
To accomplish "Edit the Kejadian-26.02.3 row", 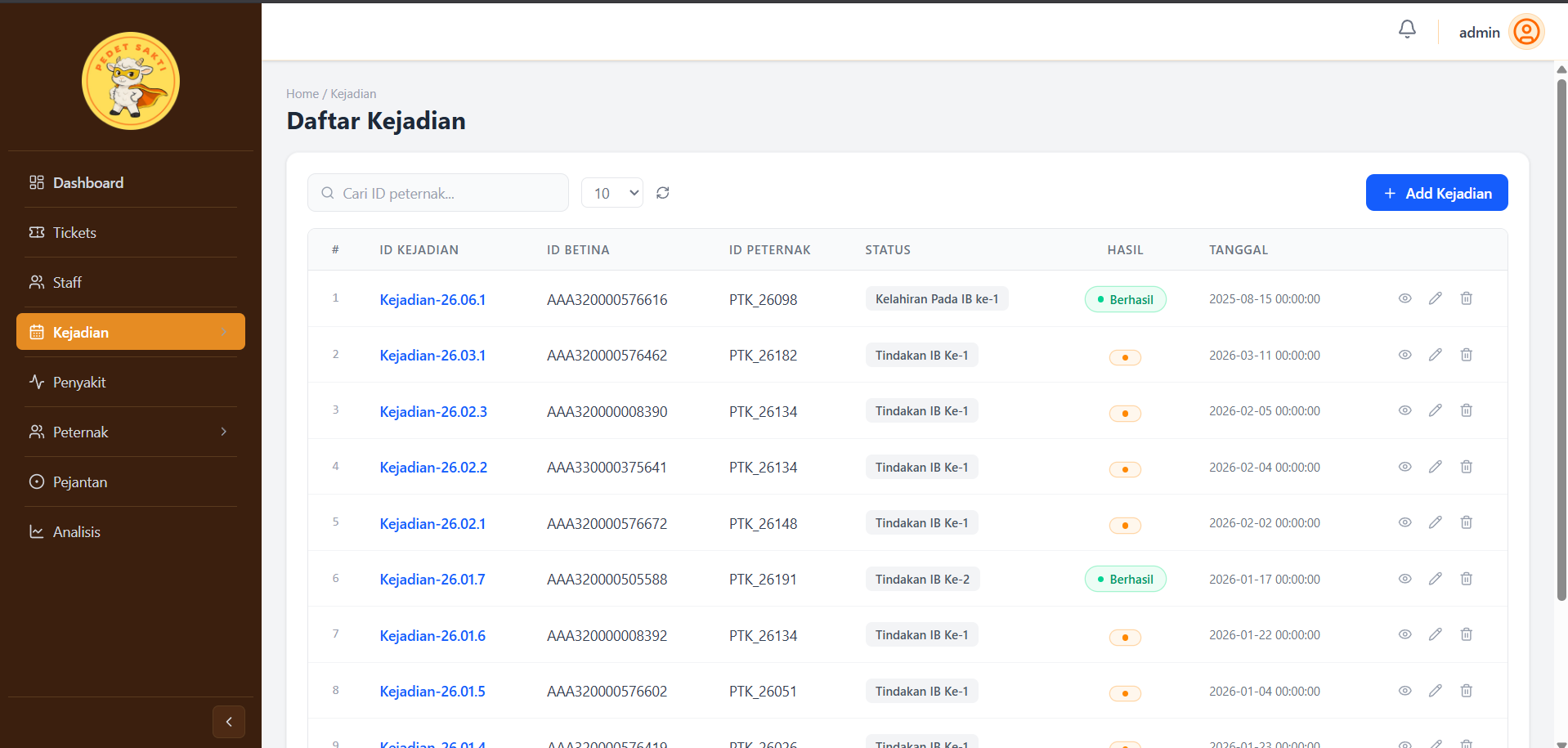I will pos(1436,410).
